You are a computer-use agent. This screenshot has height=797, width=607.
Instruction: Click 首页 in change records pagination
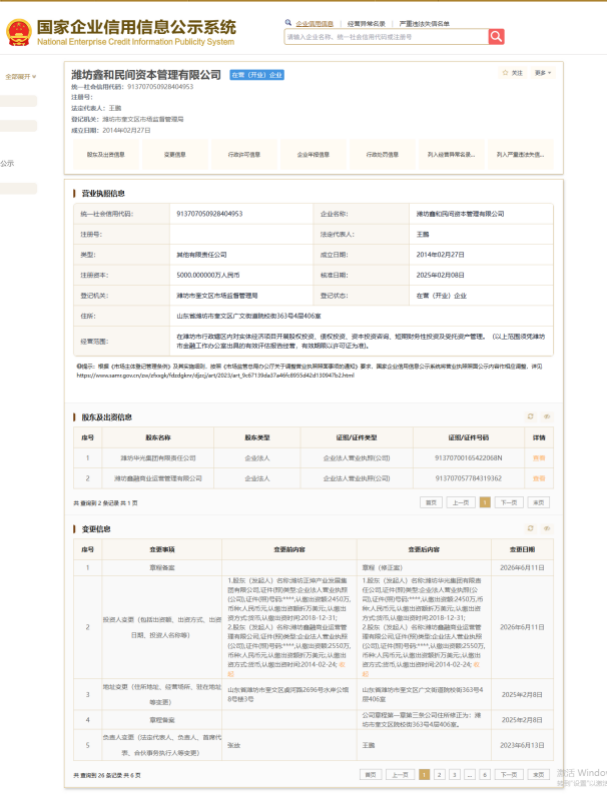pos(371,775)
